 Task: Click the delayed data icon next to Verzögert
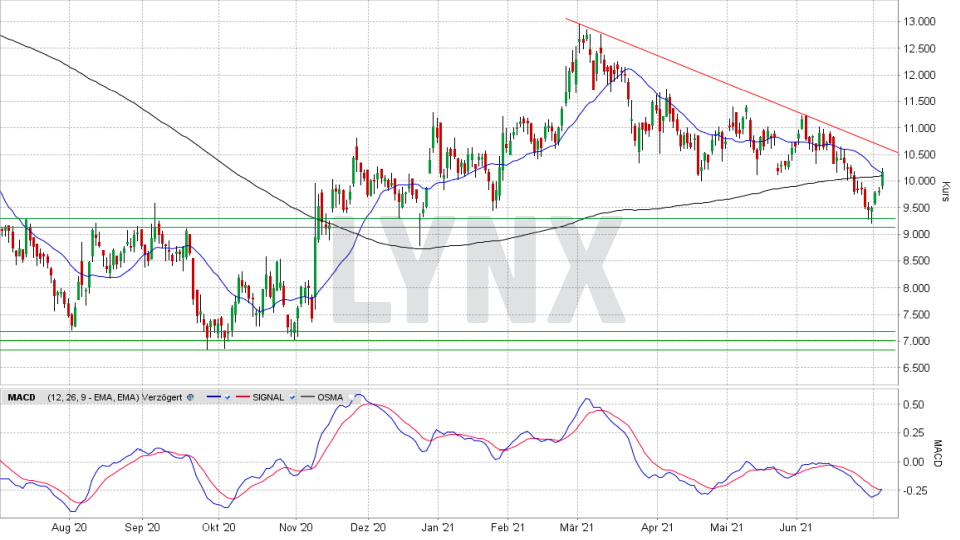coord(191,398)
